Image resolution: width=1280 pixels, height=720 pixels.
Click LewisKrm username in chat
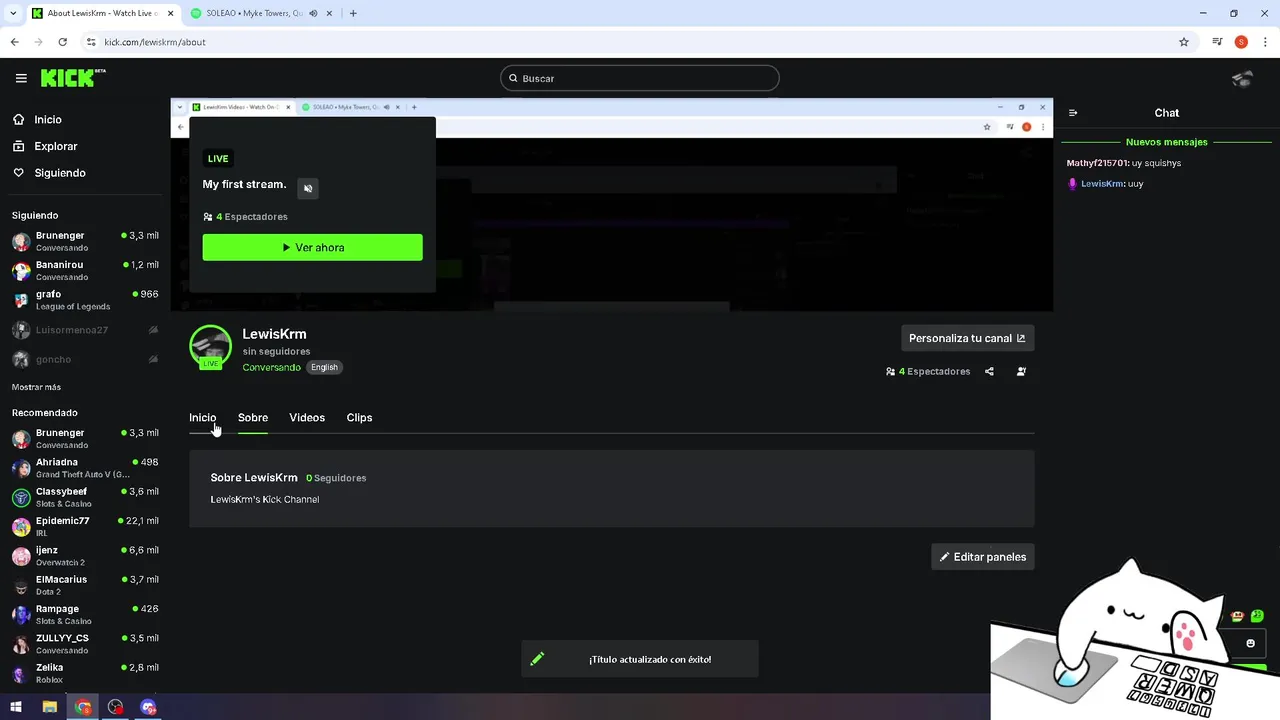point(1102,184)
